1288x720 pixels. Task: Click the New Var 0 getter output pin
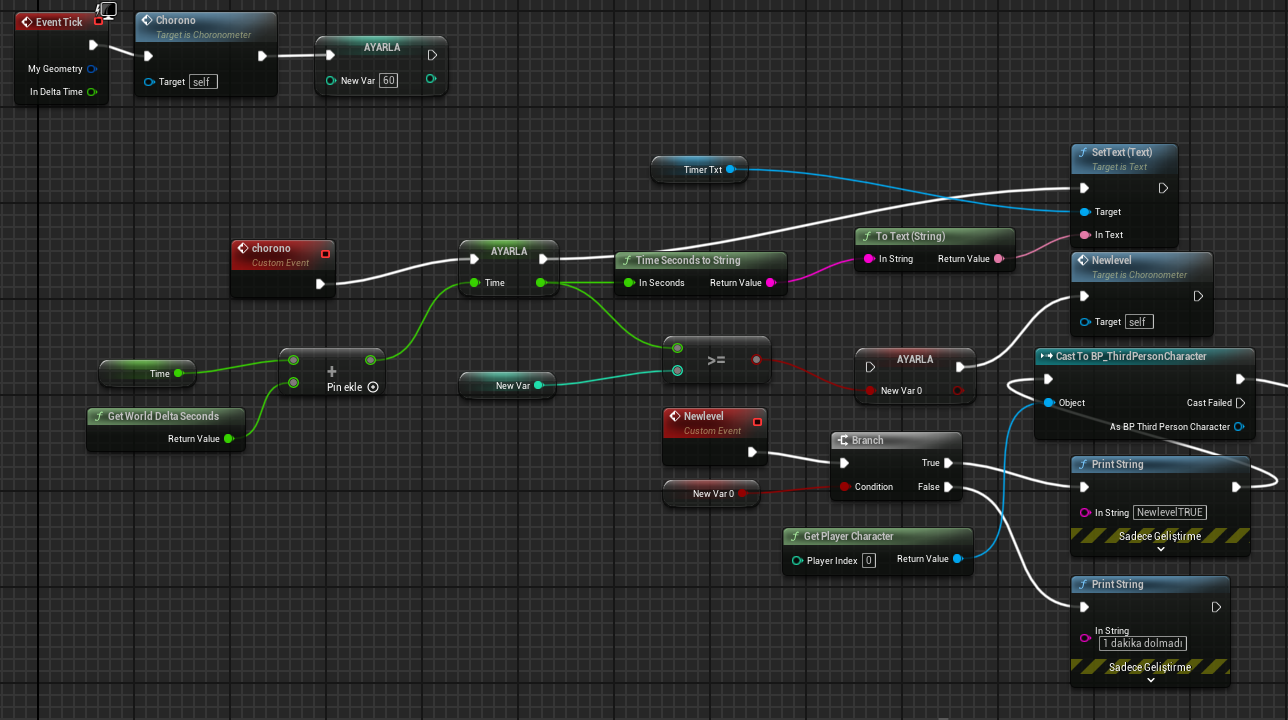pyautogui.click(x=744, y=494)
